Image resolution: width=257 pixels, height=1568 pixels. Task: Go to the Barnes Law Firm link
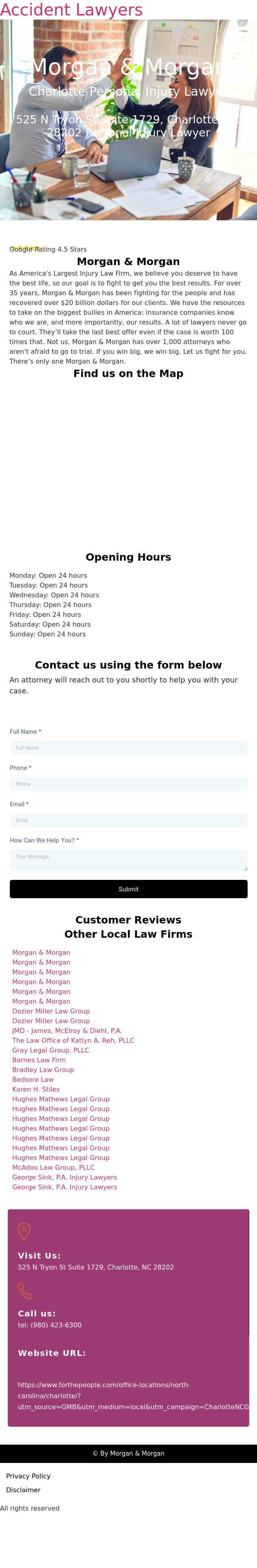point(39,1060)
